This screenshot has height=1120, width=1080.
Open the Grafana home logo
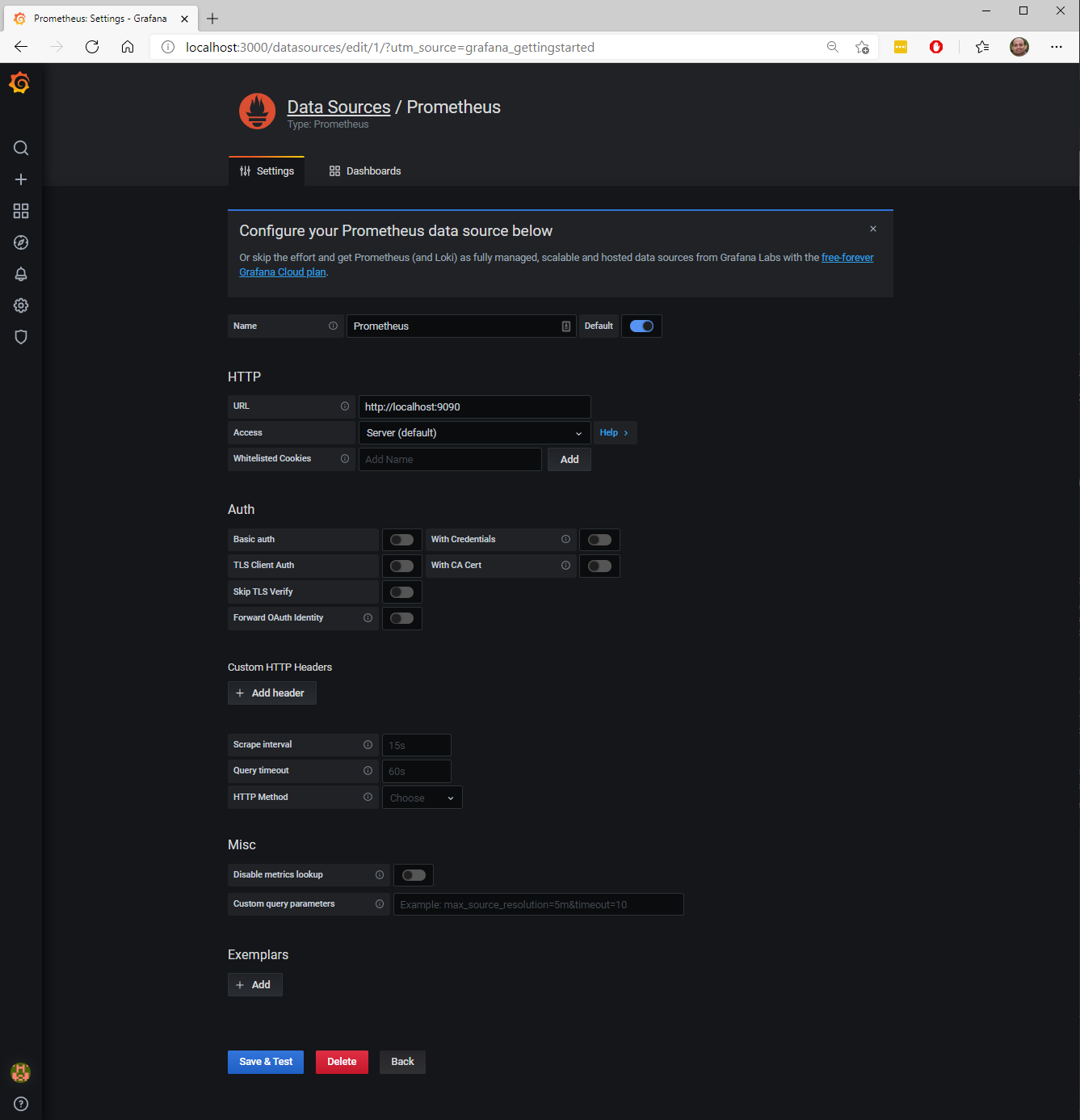tap(20, 82)
